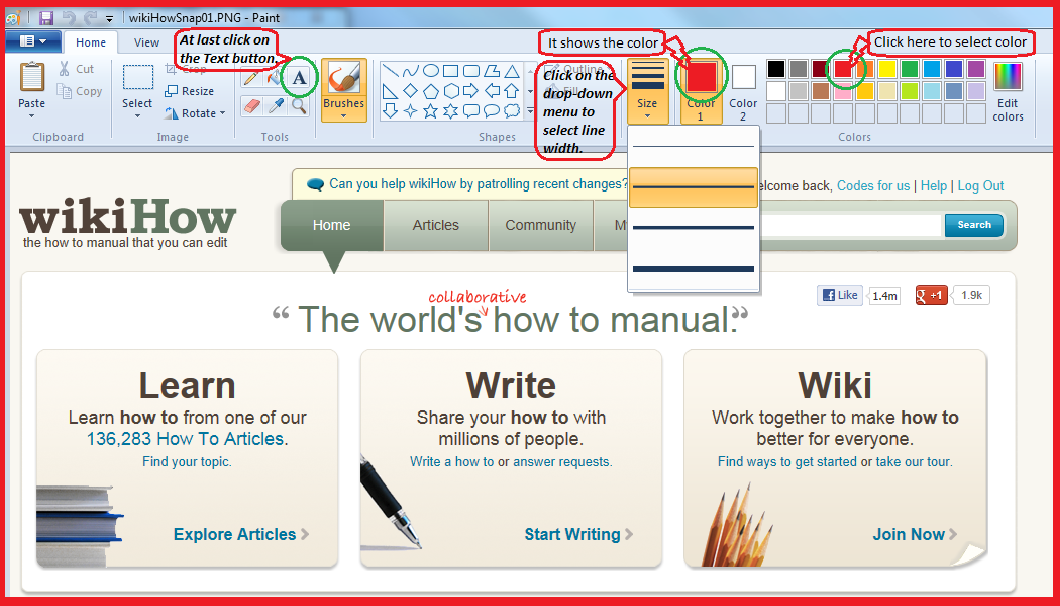Click the Explore Articles link
Image resolution: width=1060 pixels, height=606 pixels.
pyautogui.click(x=241, y=534)
